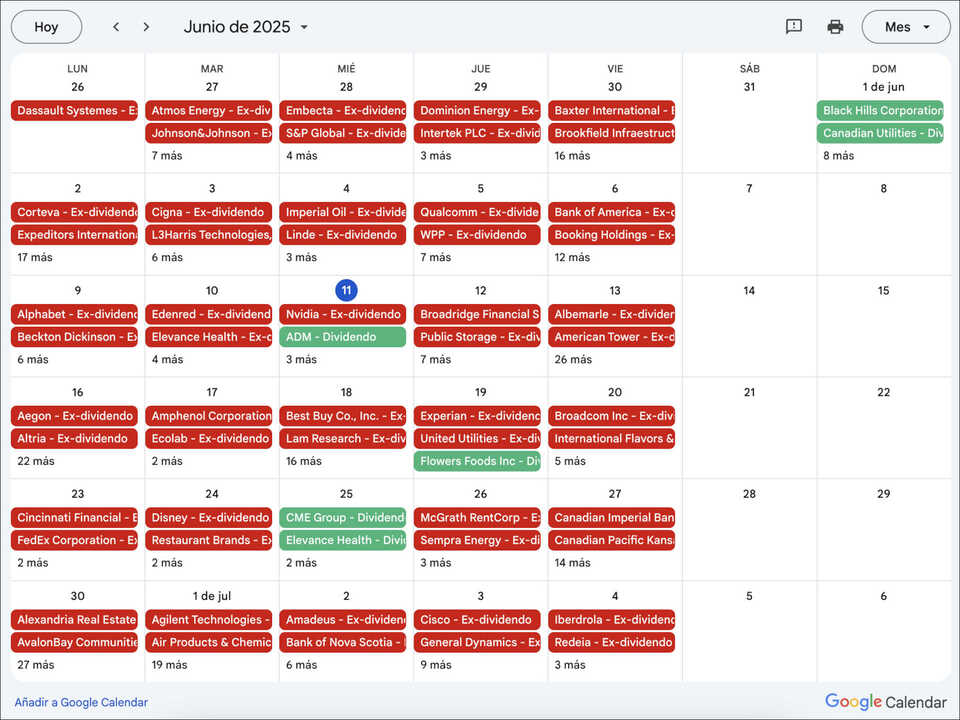
Task: Open Booking Holdings event
Action: tap(612, 235)
